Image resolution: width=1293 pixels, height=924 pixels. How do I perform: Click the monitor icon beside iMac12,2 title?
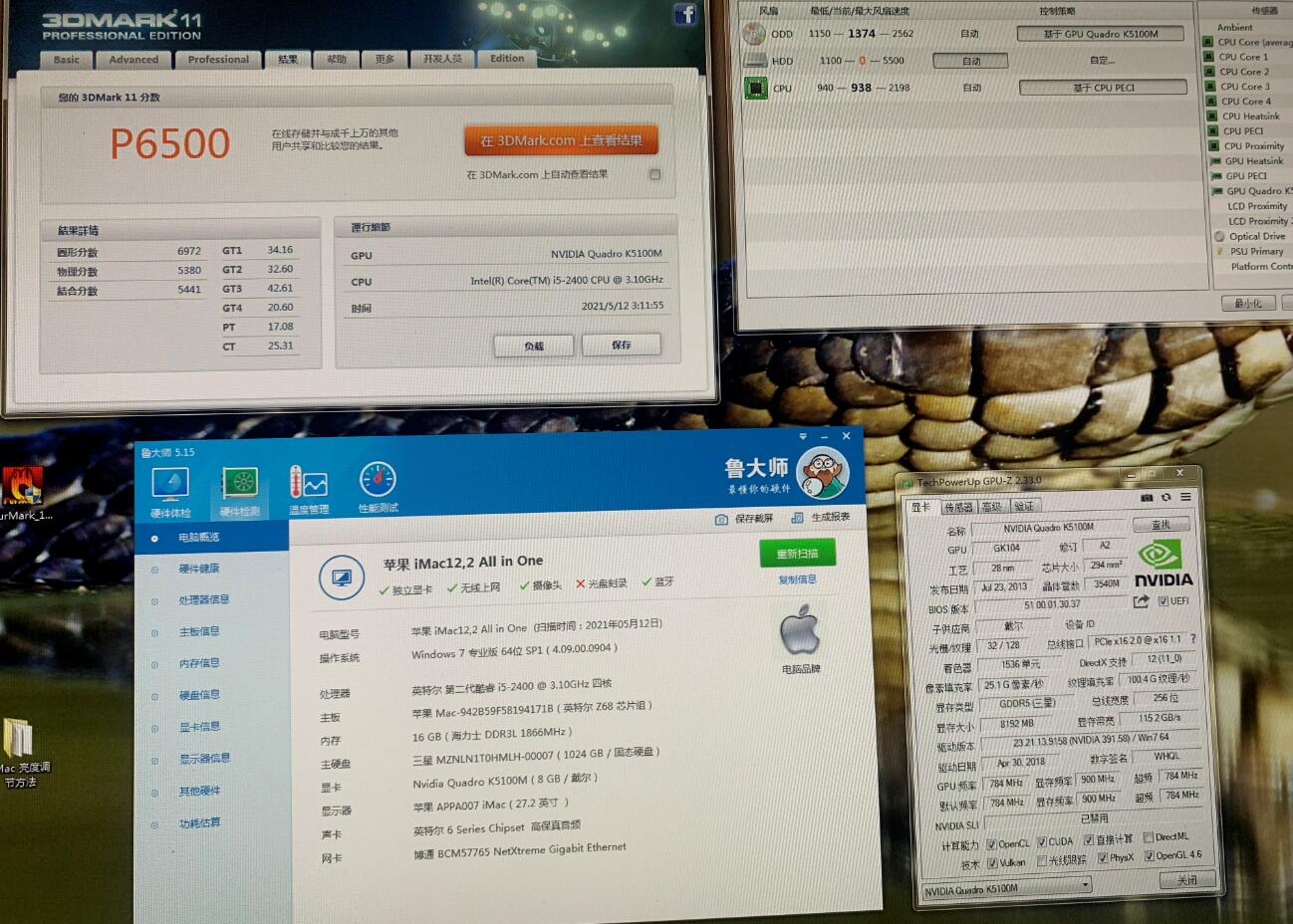click(x=341, y=577)
